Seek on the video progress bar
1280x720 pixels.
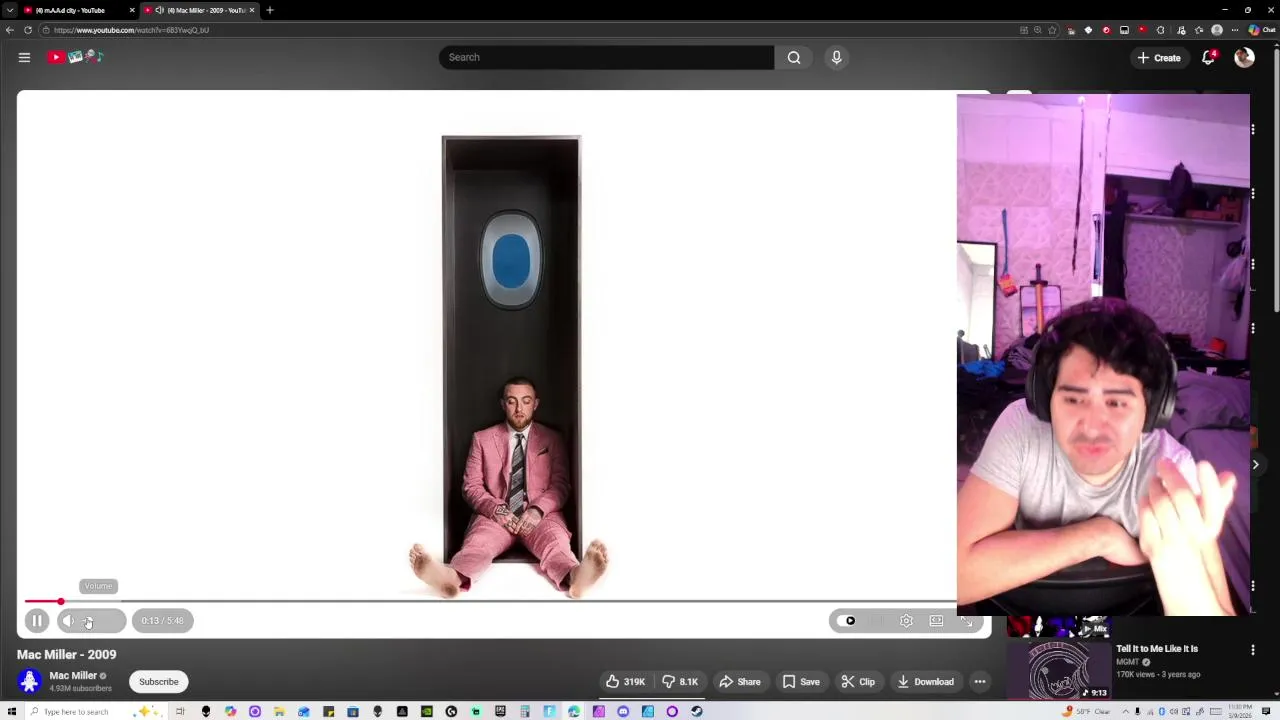tap(490, 601)
